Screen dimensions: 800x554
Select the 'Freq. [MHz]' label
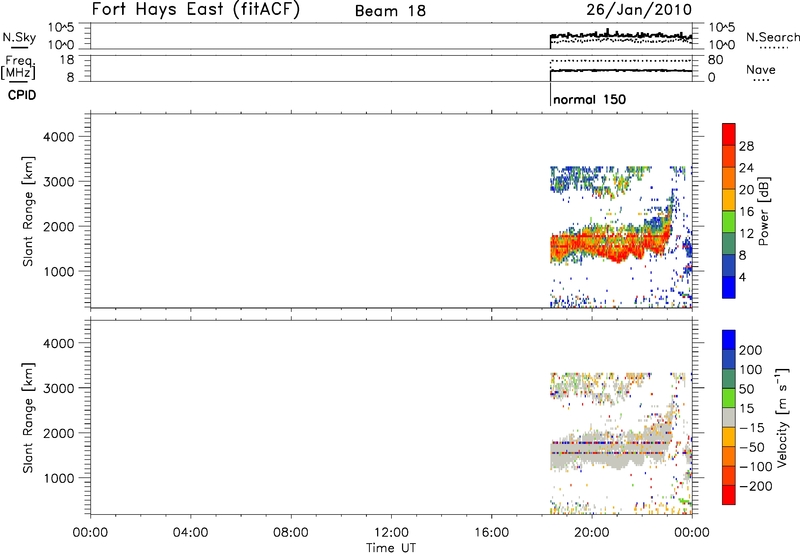tap(19, 68)
